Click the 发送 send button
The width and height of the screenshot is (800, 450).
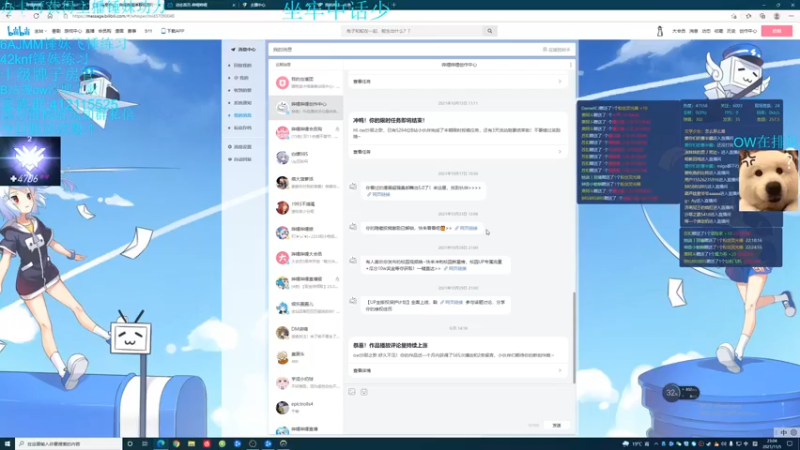tap(557, 425)
